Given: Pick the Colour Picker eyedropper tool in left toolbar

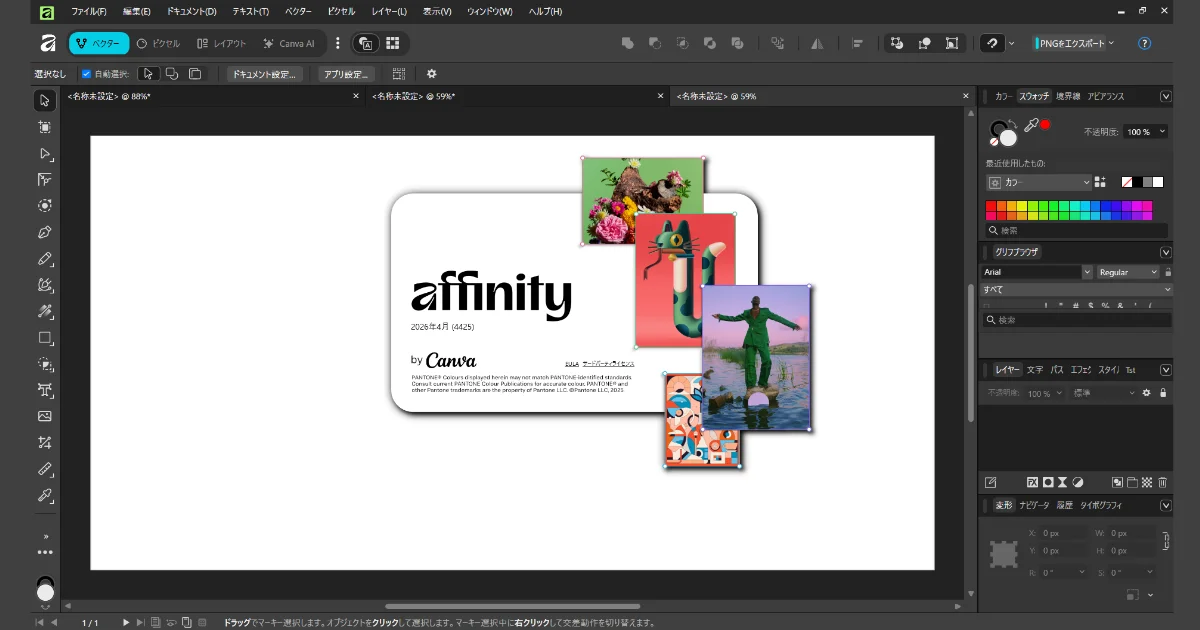Looking at the screenshot, I should click(x=45, y=495).
